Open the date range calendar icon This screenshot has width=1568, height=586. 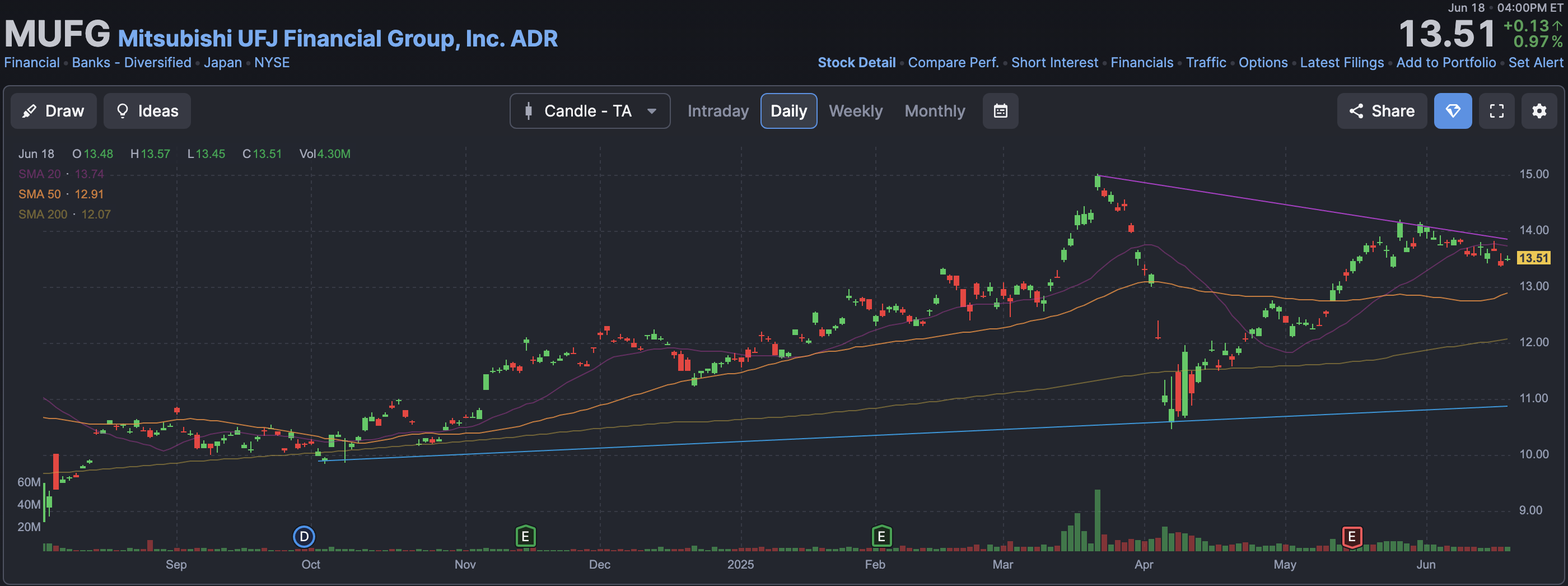click(x=1000, y=111)
